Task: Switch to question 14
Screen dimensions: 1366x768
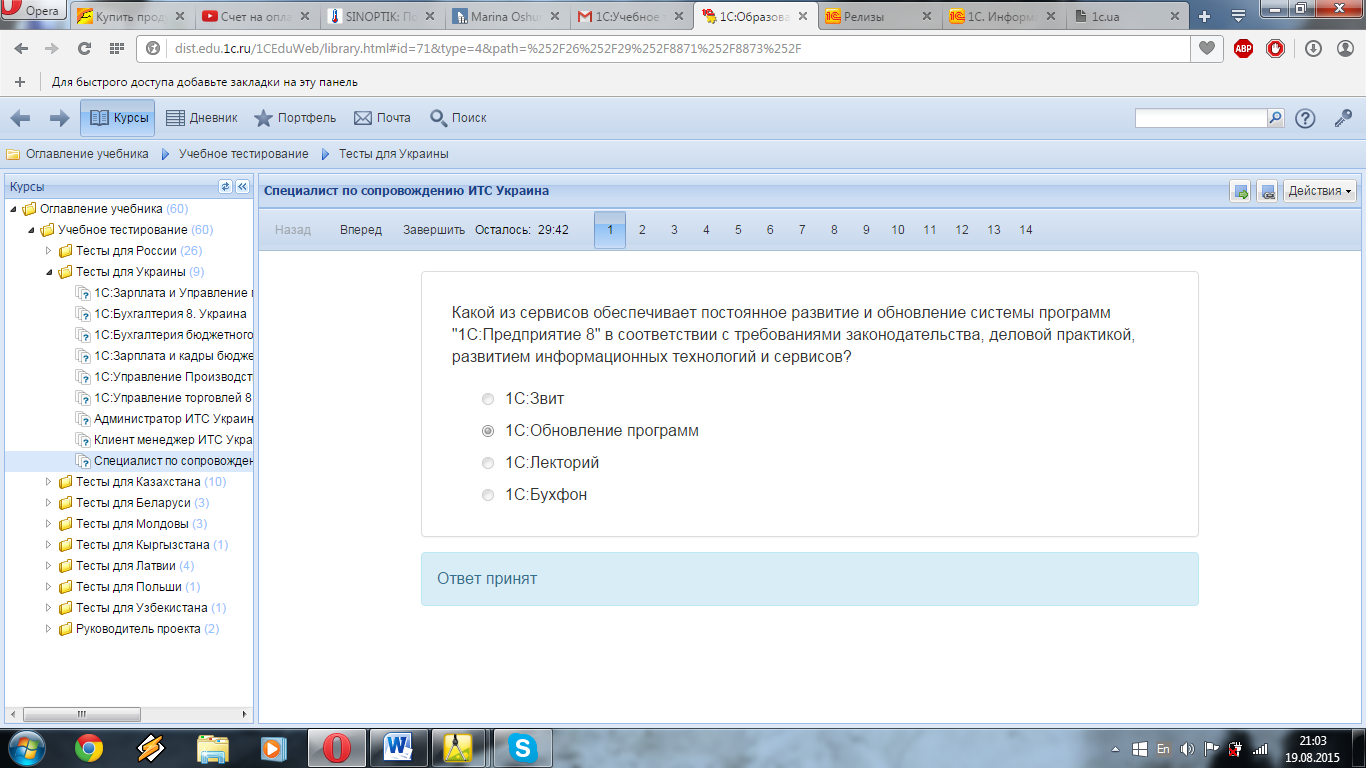Action: (x=1026, y=230)
